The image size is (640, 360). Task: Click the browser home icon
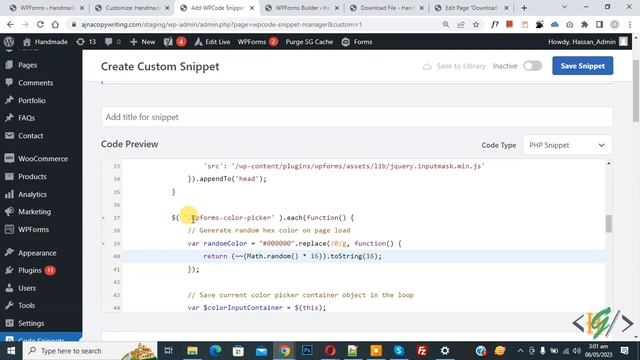coord(55,24)
